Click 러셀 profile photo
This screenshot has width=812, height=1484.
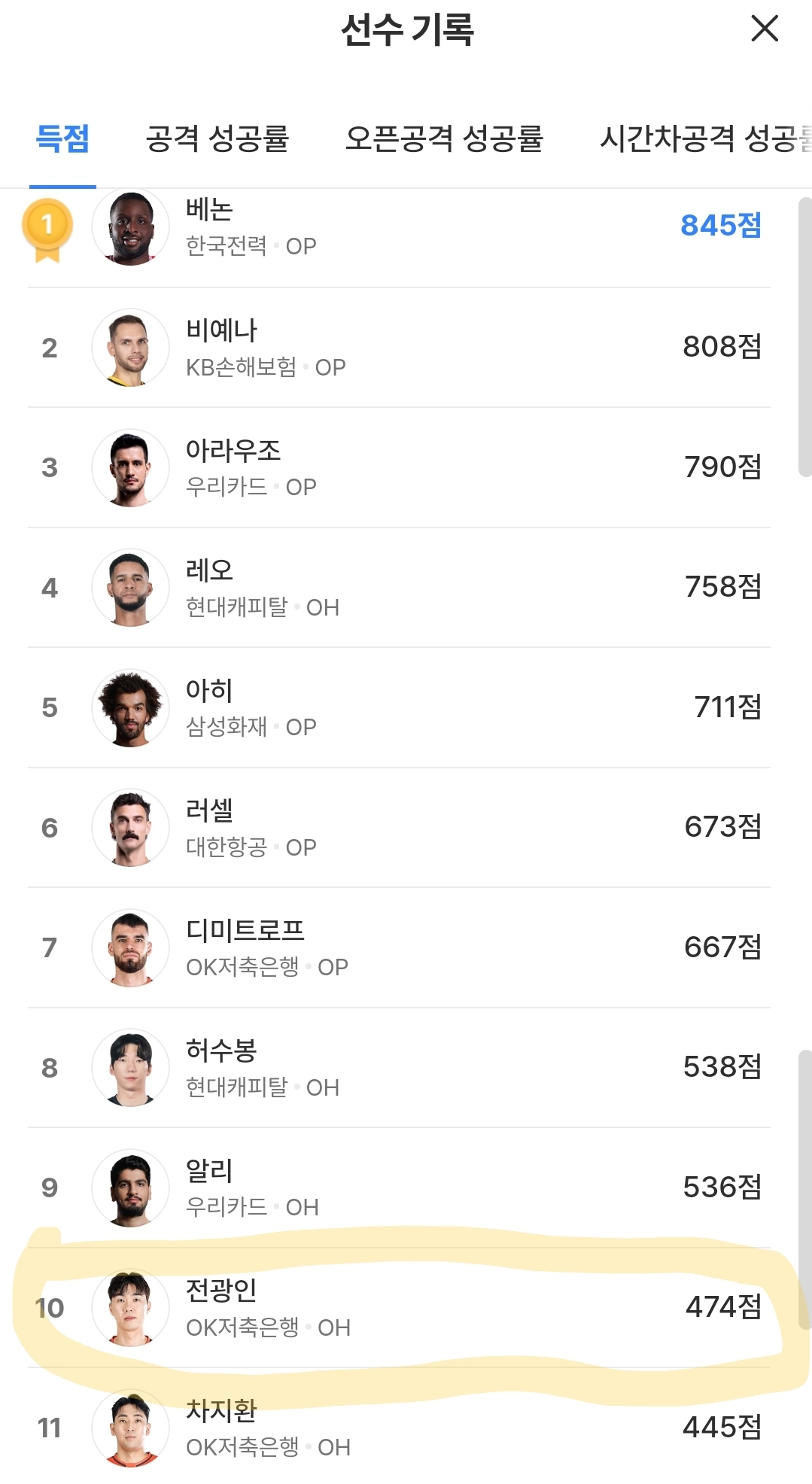coord(130,828)
